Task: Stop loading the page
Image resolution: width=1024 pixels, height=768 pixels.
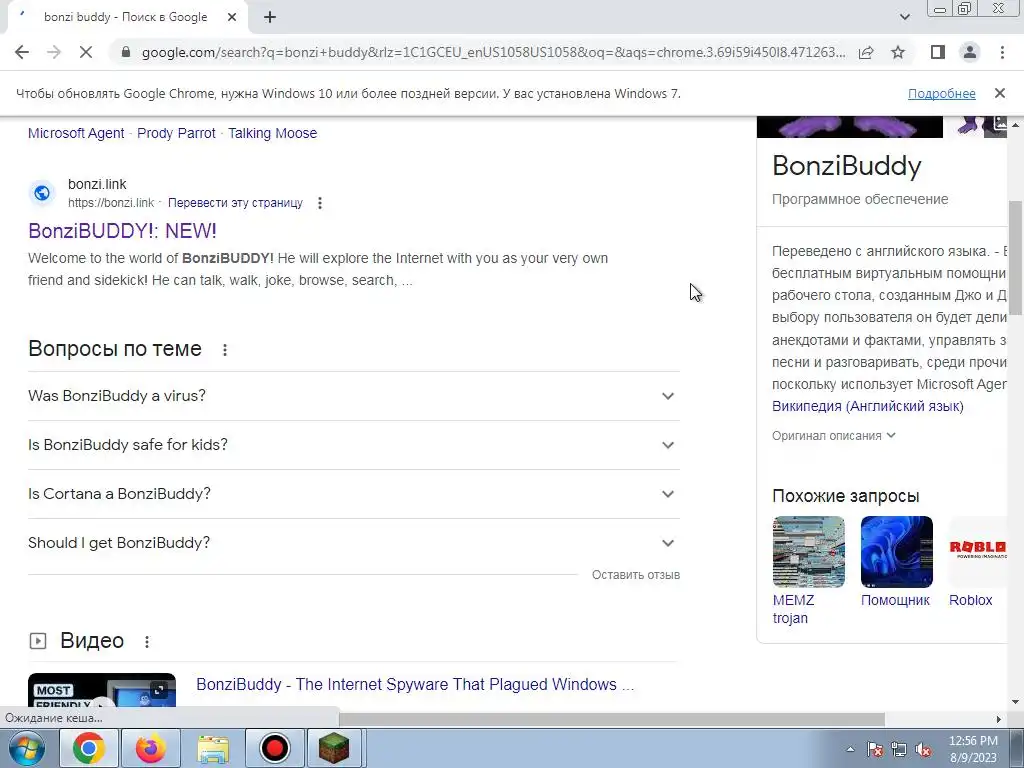Action: 86,52
